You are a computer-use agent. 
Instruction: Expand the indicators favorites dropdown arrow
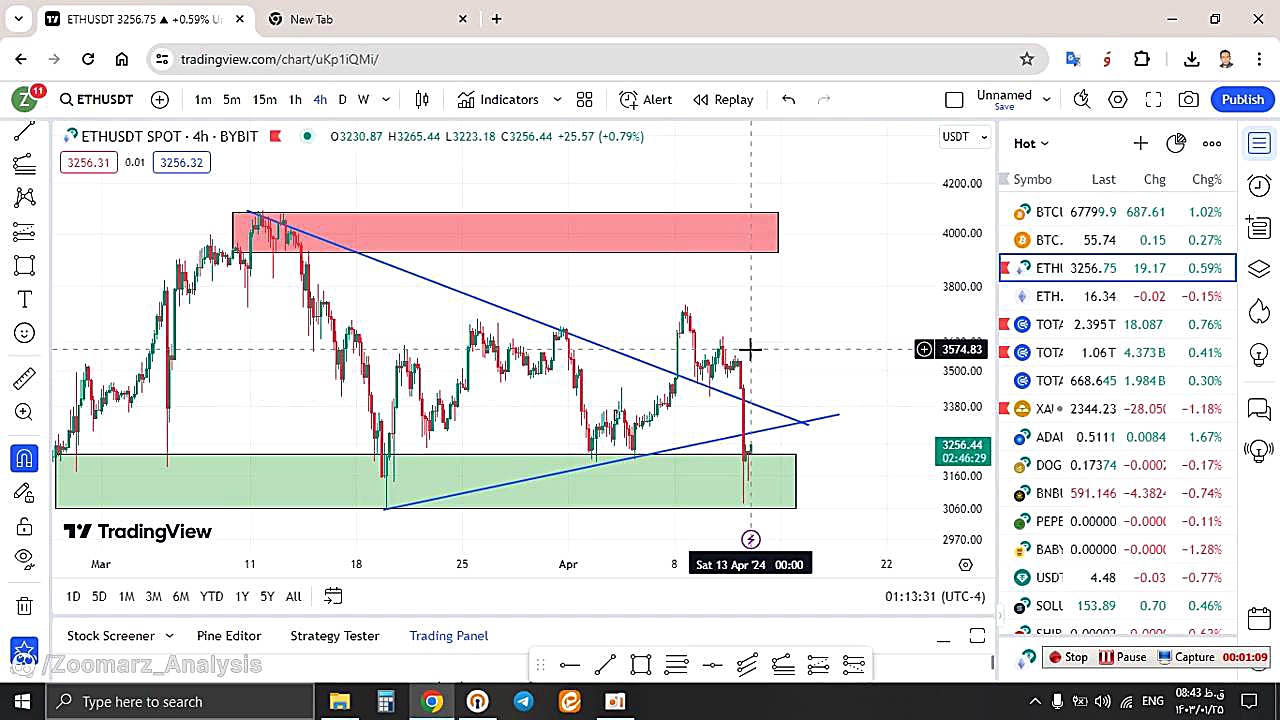coord(557,99)
